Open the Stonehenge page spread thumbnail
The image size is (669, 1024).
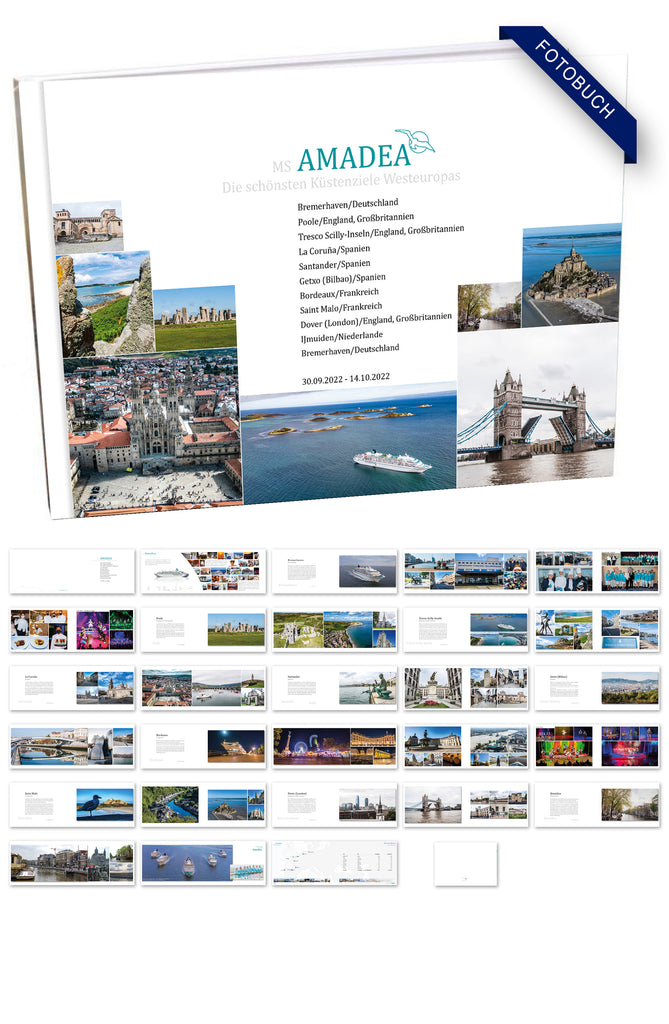[x=204, y=630]
